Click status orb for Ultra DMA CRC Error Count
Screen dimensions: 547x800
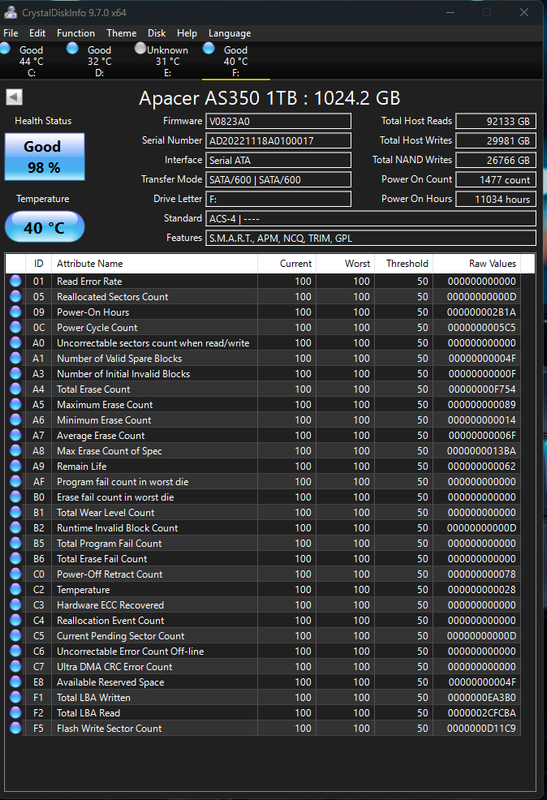coord(16,666)
